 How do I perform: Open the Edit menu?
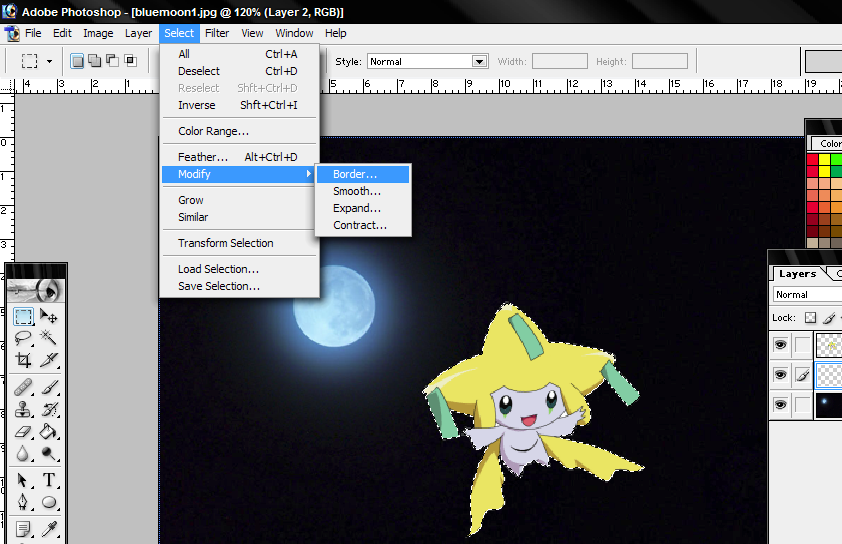(x=62, y=33)
